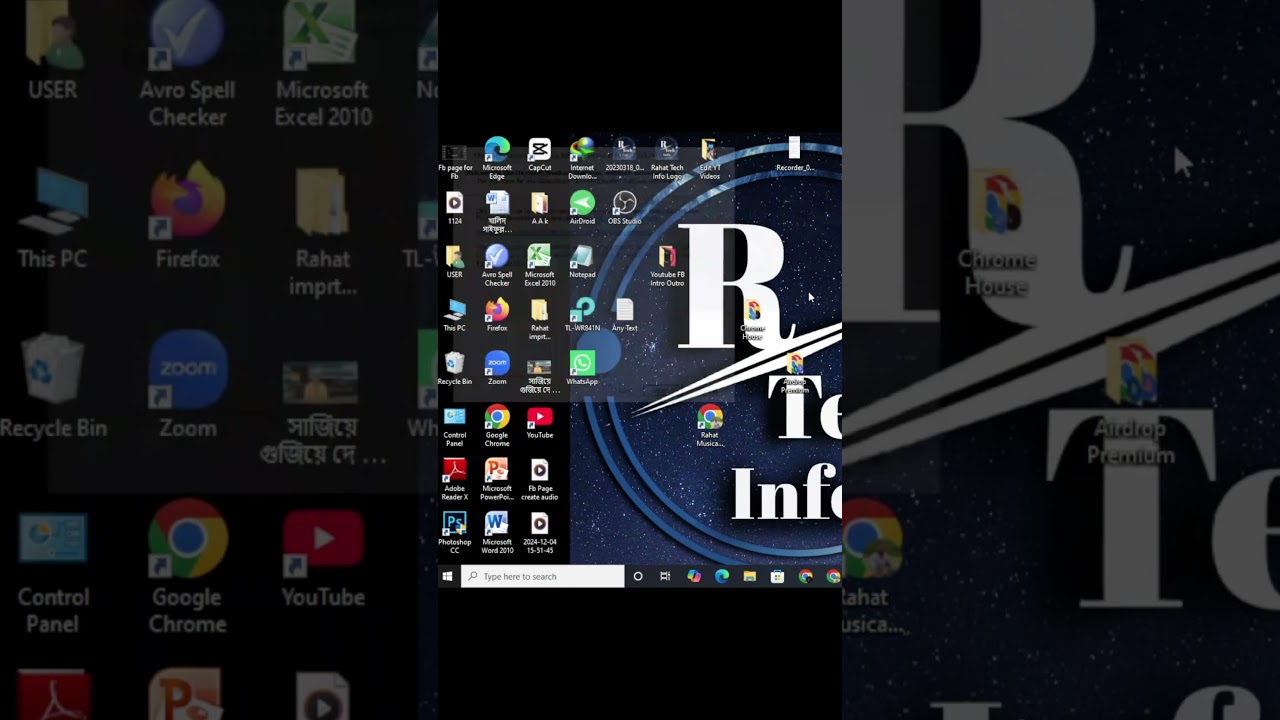Open the Windows Start menu
Viewport: 1280px width, 720px height.
[x=448, y=576]
